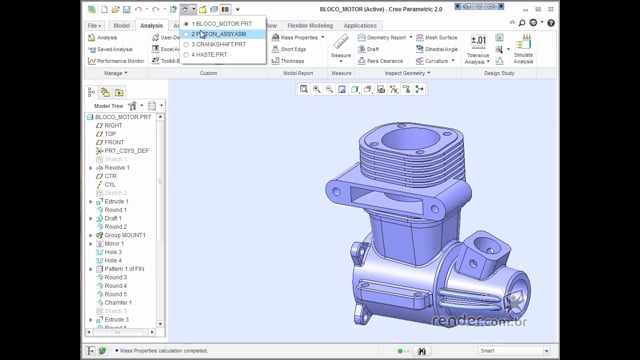Select window 3 CRANKSHAFT.PRT radio

pyautogui.click(x=187, y=44)
